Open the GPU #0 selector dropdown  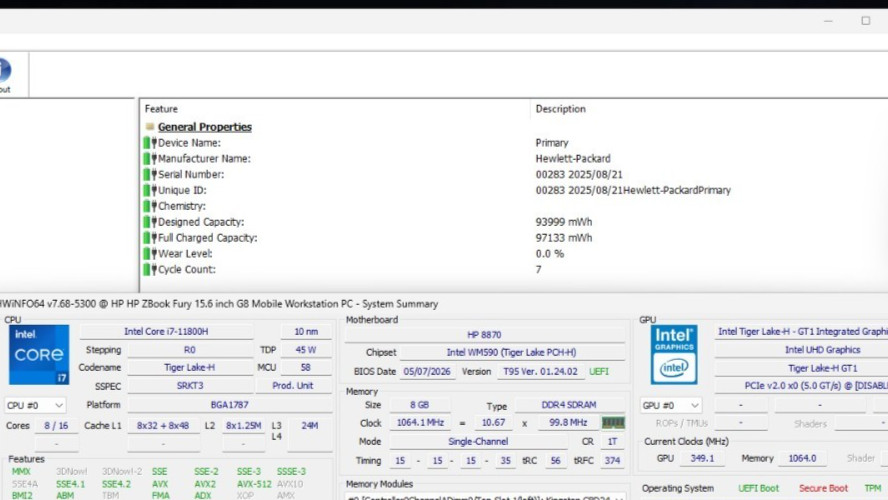(x=671, y=405)
